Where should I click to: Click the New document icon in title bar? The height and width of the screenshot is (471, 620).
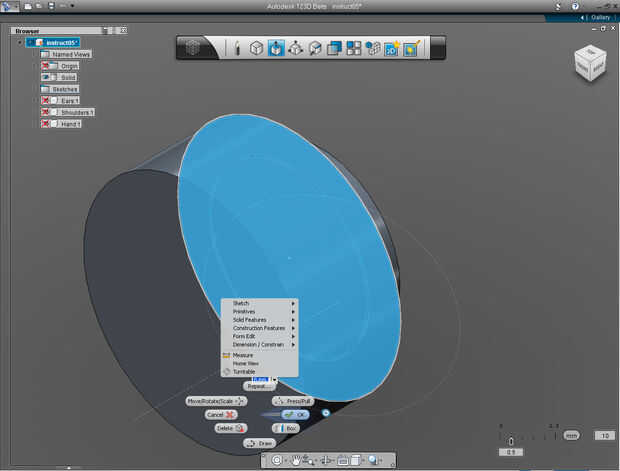coord(28,6)
